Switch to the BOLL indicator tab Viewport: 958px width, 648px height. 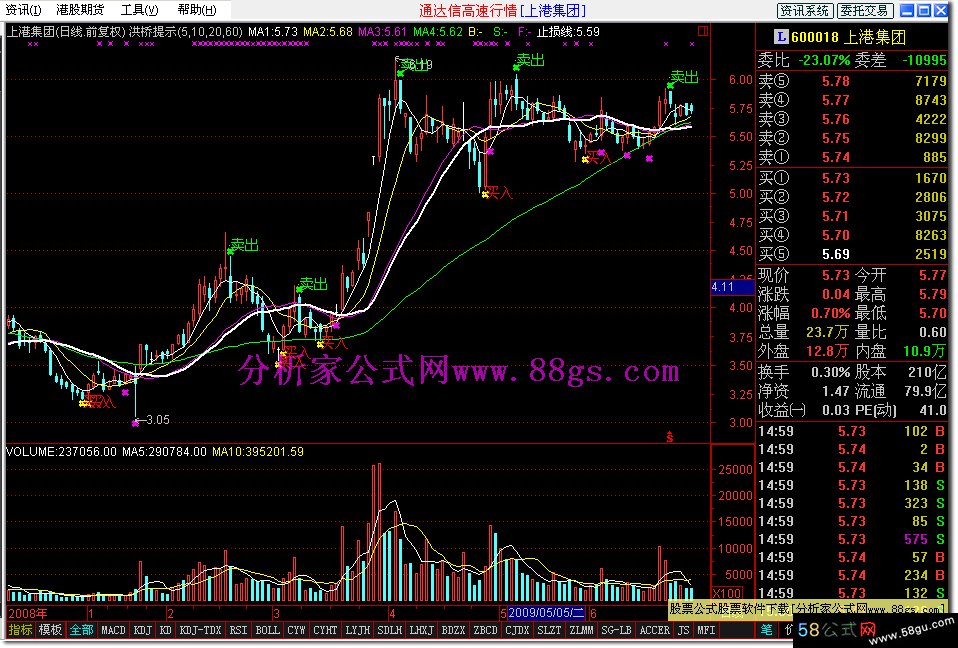pos(267,630)
